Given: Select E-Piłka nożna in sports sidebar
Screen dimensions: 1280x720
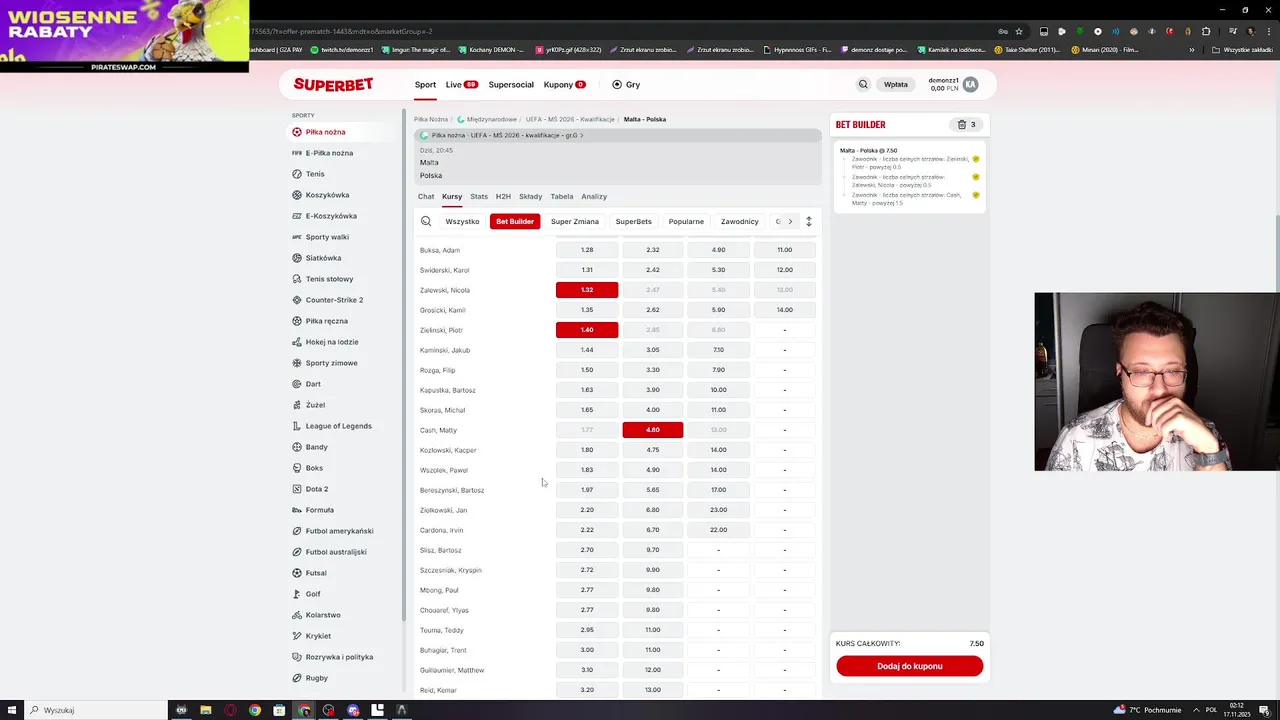Looking at the screenshot, I should click(322, 153).
